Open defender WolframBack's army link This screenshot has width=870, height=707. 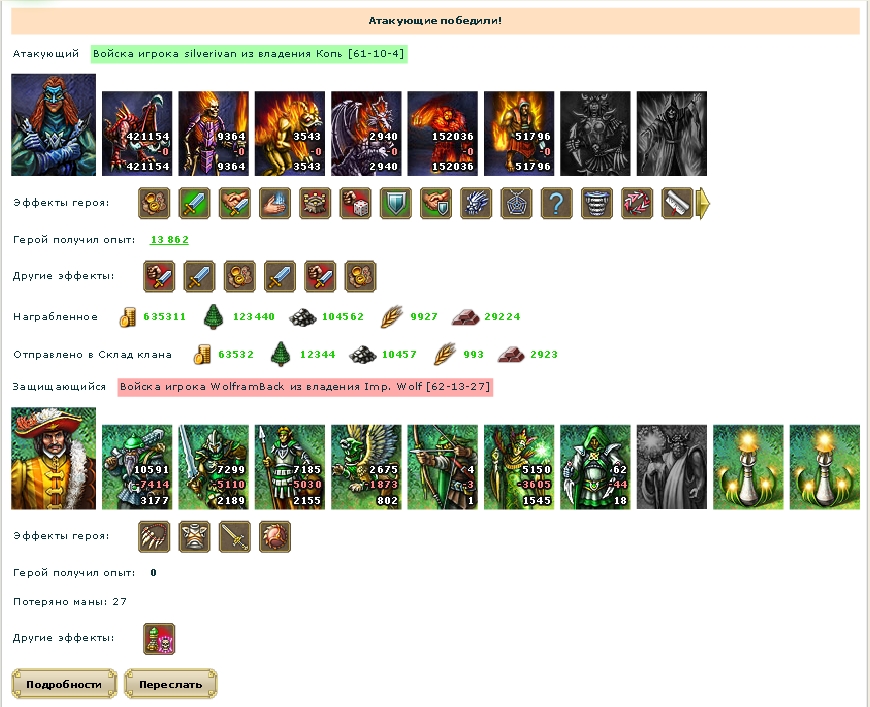[x=305, y=387]
